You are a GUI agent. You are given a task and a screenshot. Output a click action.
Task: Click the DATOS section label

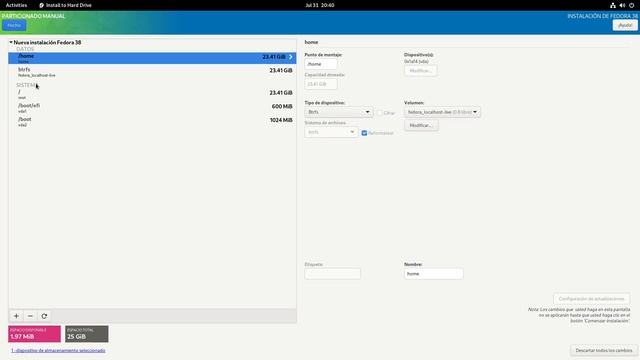coord(25,49)
